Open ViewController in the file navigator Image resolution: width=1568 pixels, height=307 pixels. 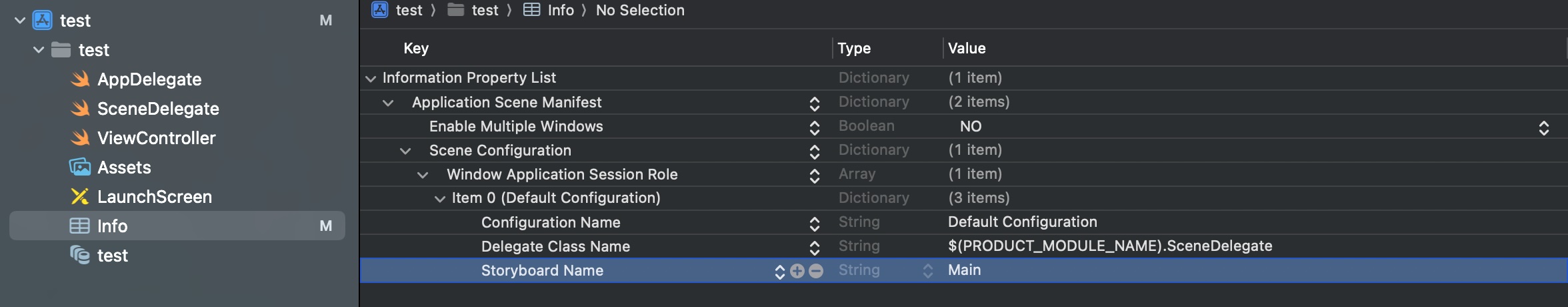click(x=156, y=138)
